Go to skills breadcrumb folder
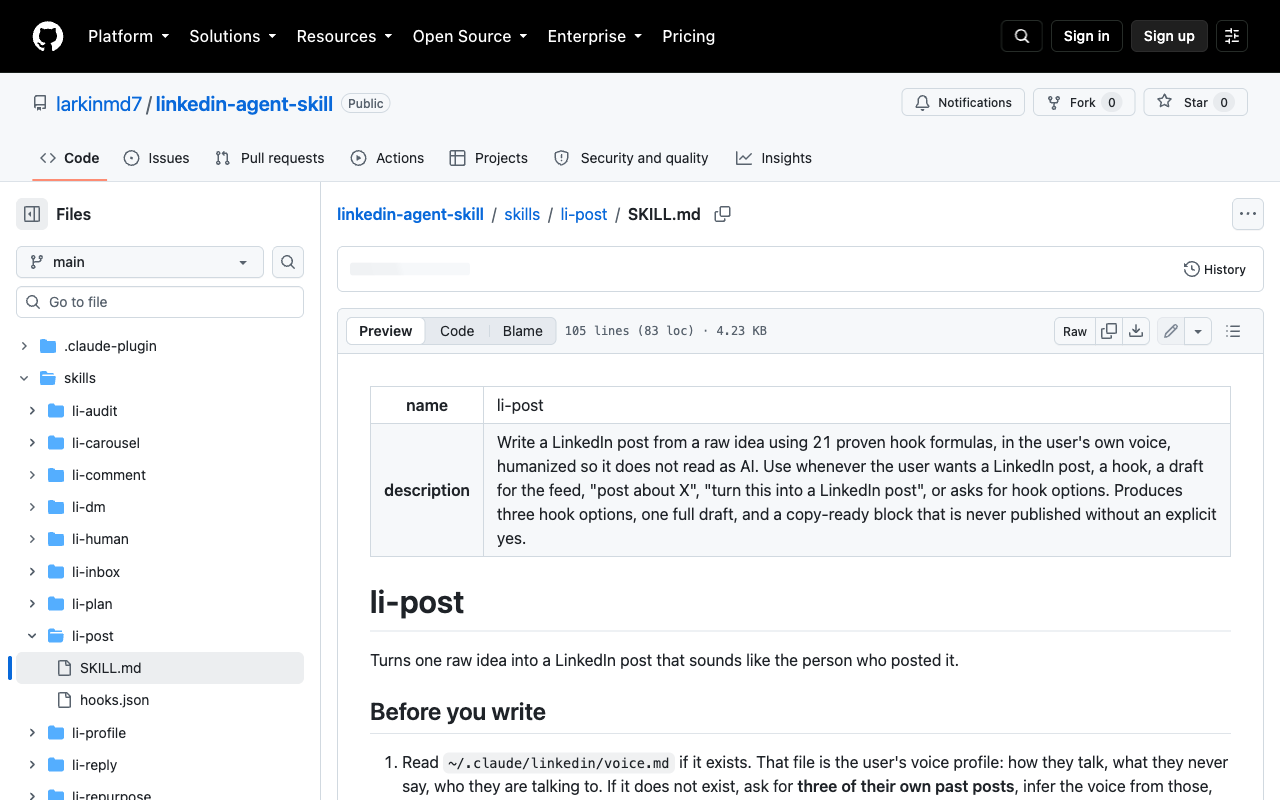 point(522,214)
